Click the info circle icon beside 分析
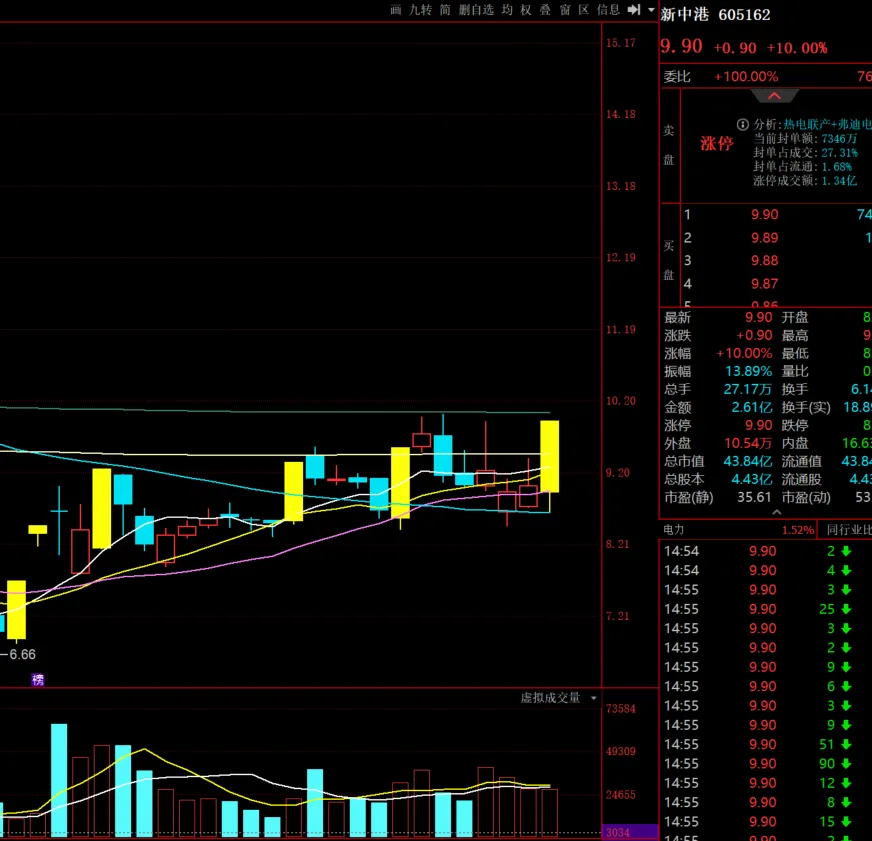 [x=742, y=124]
